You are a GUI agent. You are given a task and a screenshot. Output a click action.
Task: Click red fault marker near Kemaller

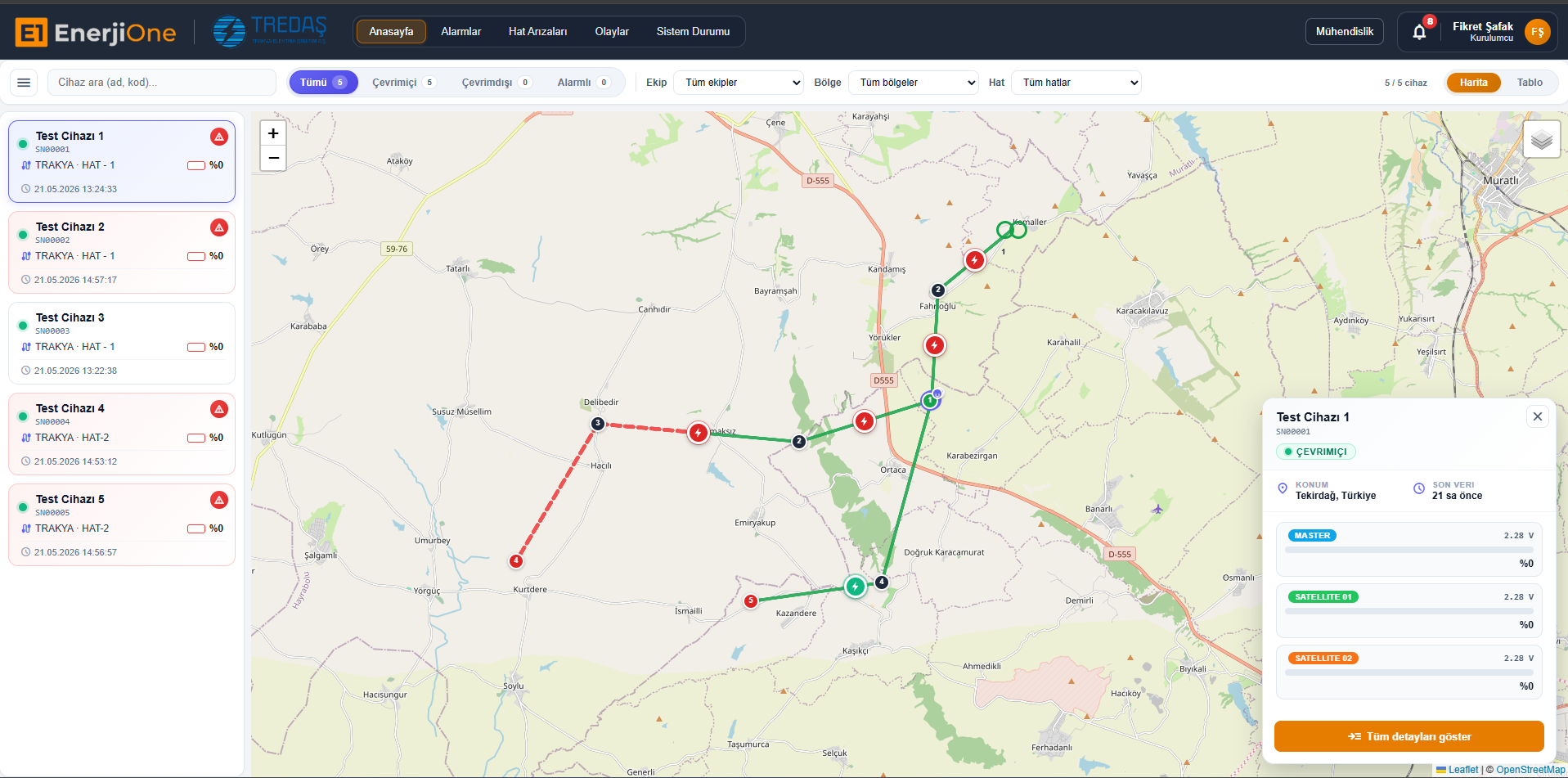click(974, 260)
